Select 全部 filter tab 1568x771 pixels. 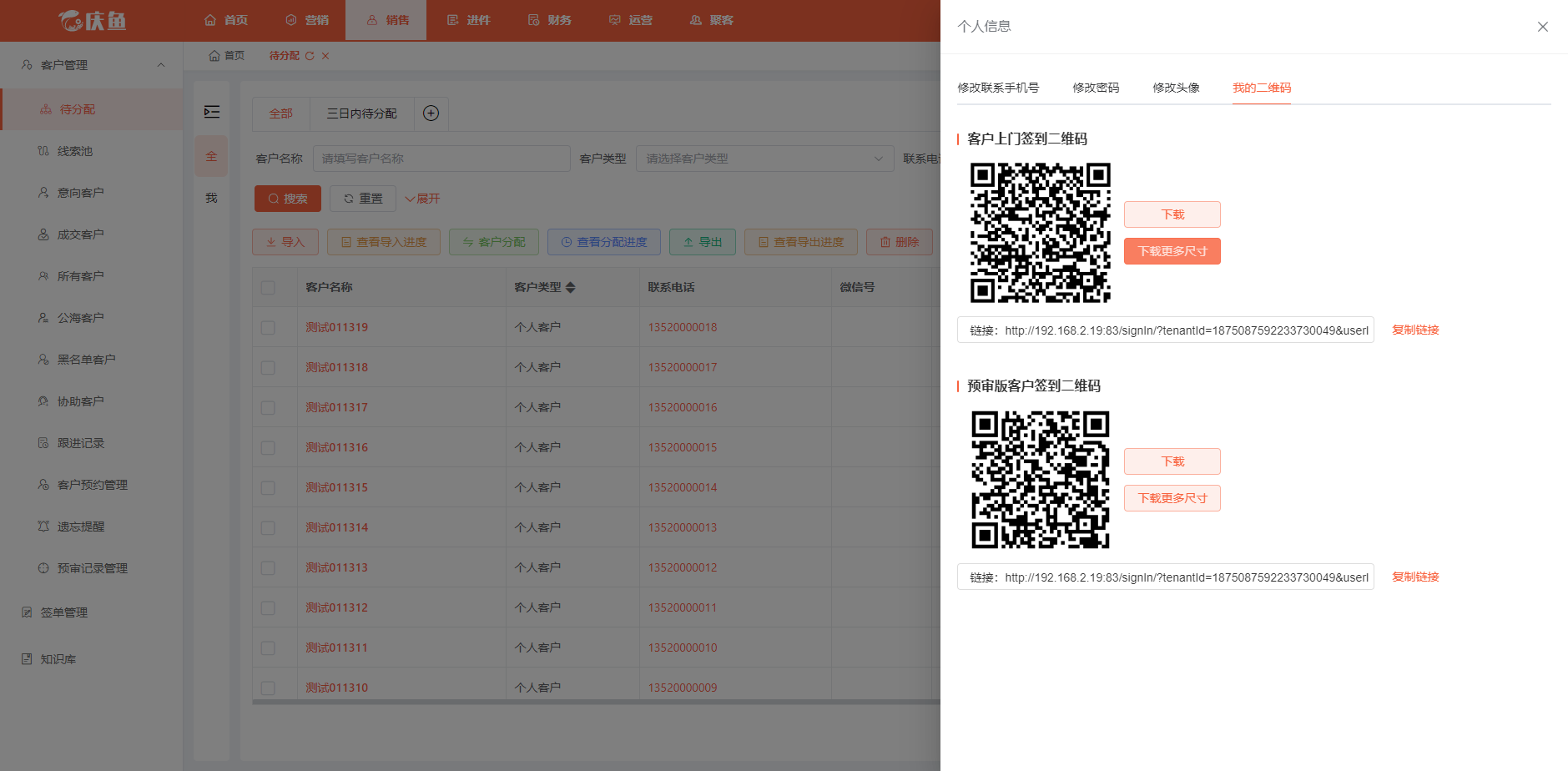(281, 113)
